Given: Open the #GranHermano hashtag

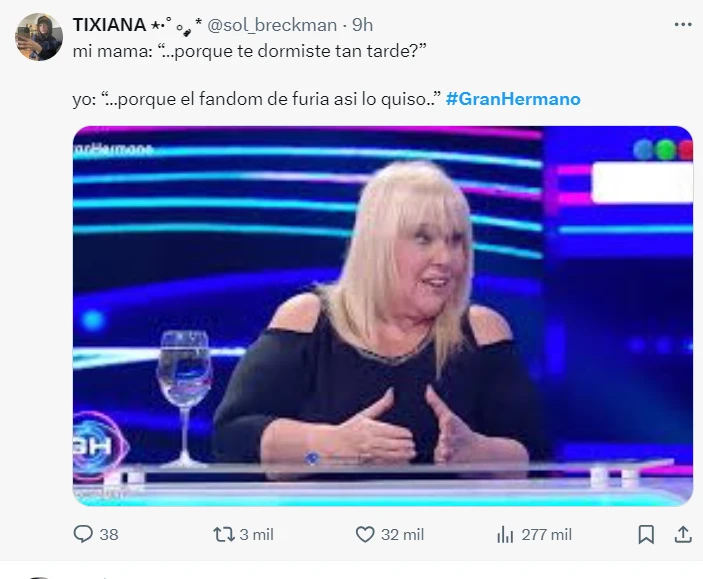Looking at the screenshot, I should pos(513,99).
